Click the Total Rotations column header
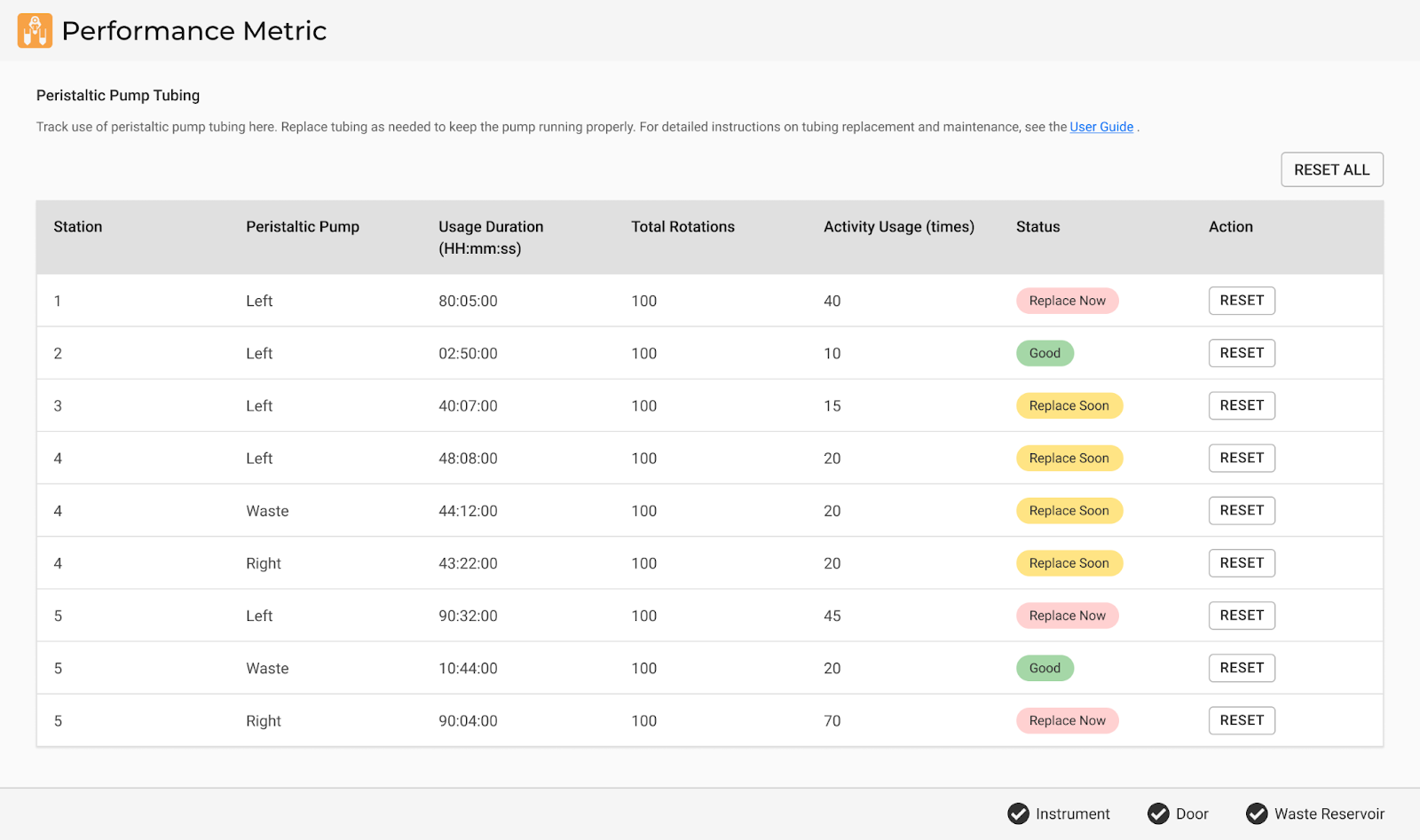 [x=682, y=227]
